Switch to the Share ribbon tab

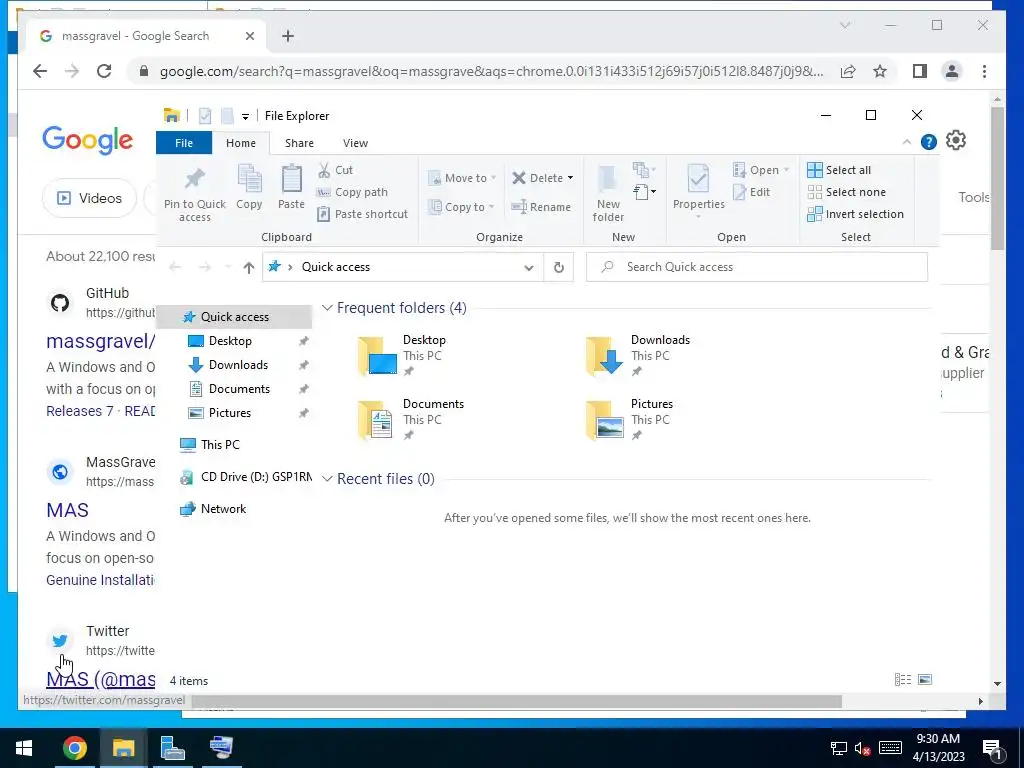point(299,143)
